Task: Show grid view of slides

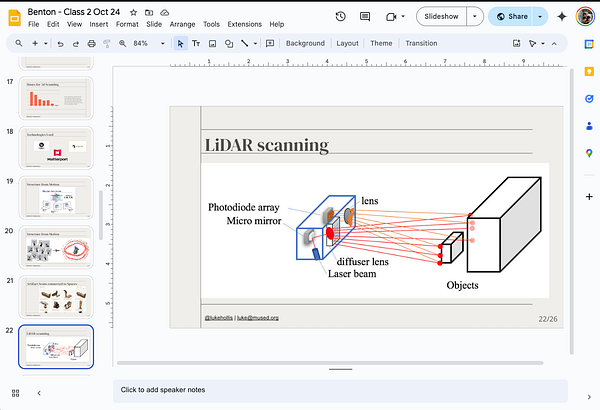Action: tap(16, 393)
